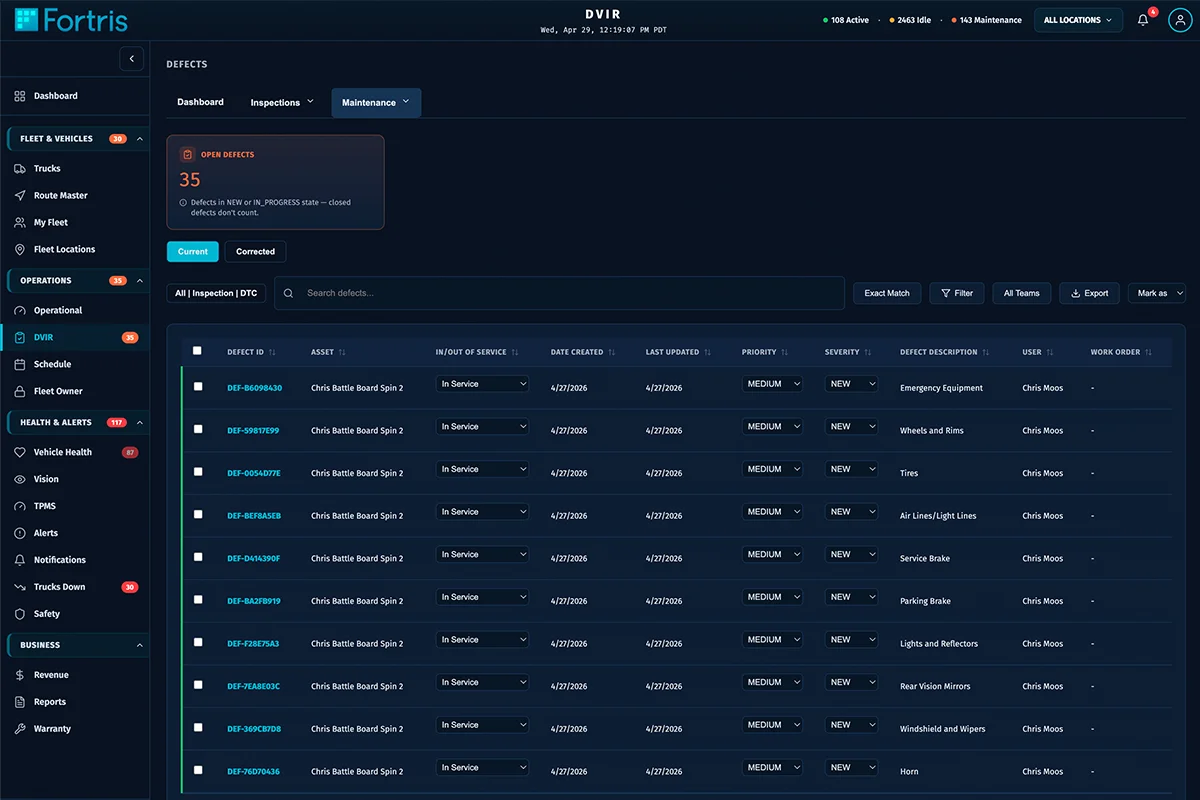Click the Dashboard grid icon in the sidebar
1200x800 pixels.
pos(20,96)
